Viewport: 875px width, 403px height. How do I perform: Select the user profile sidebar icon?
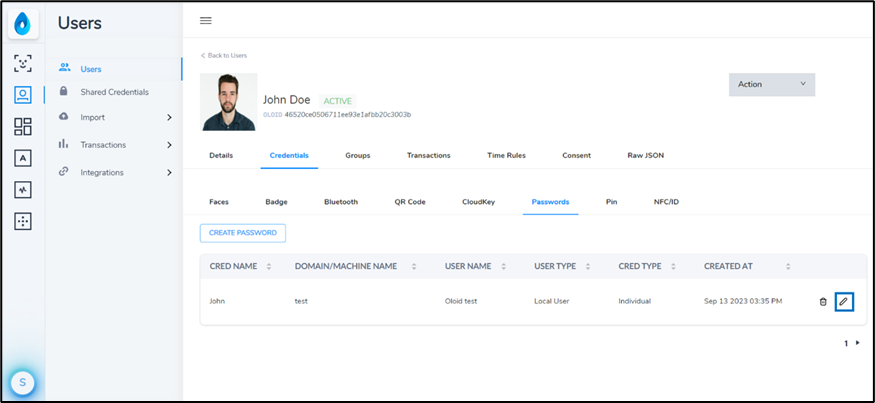click(23, 95)
